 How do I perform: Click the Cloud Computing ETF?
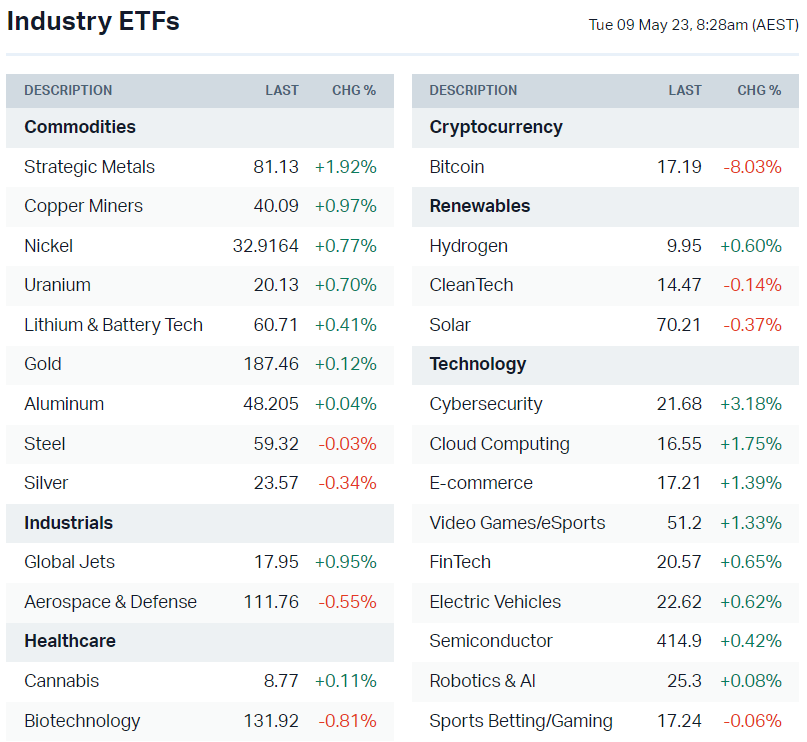[500, 444]
